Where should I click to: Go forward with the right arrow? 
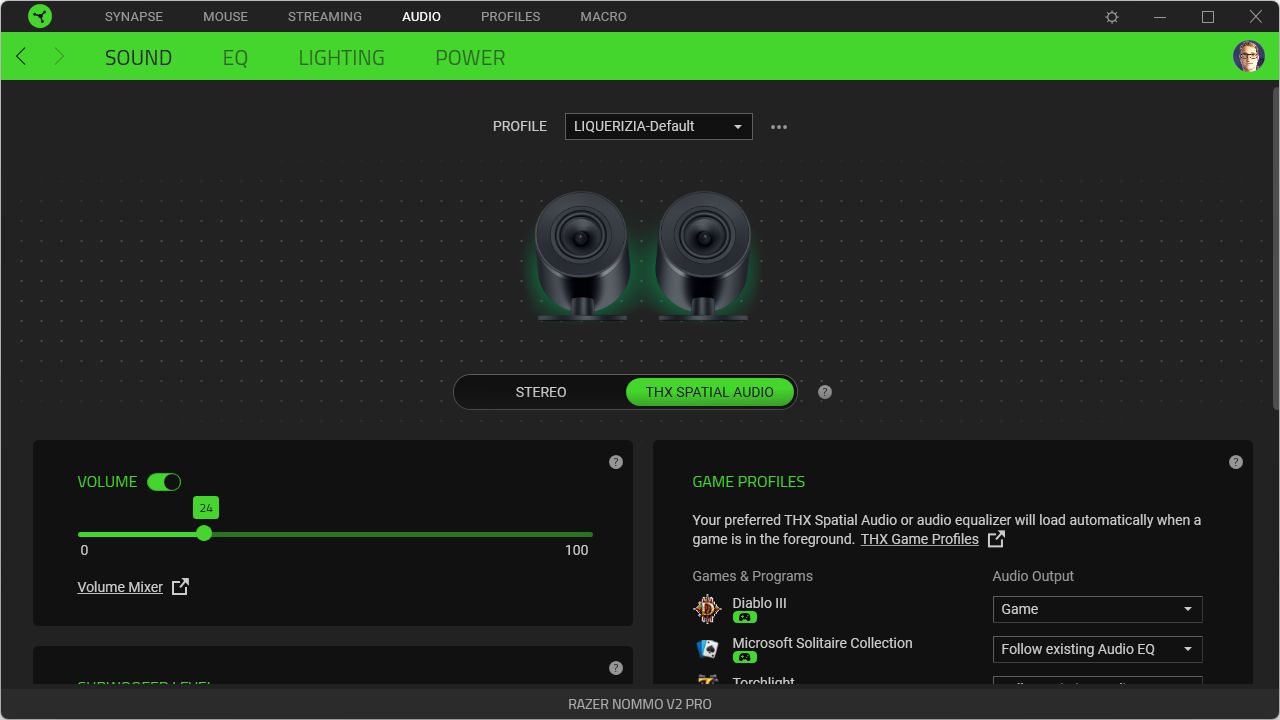click(59, 57)
